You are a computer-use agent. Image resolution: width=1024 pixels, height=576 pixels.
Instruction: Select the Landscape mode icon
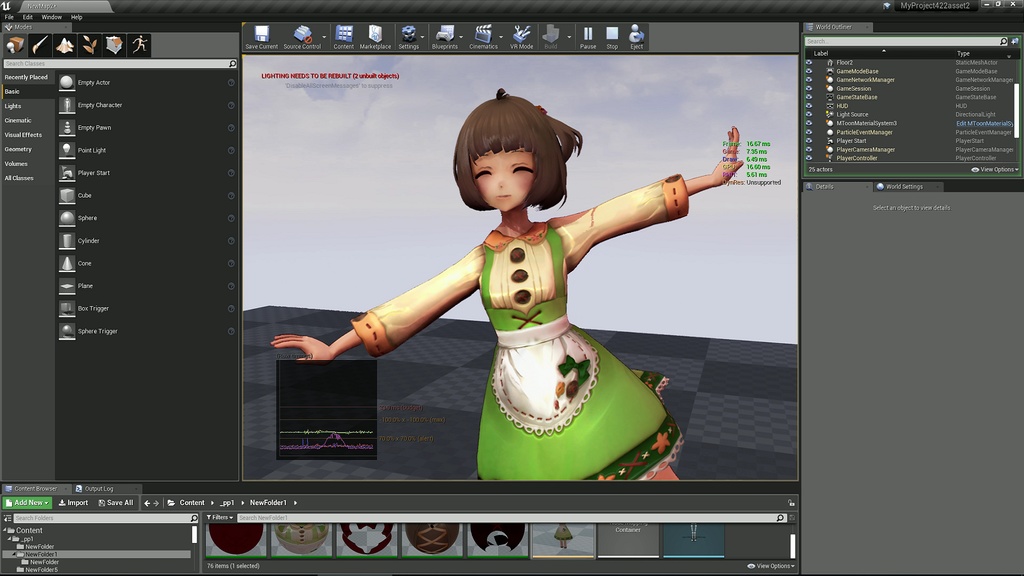(x=65, y=45)
